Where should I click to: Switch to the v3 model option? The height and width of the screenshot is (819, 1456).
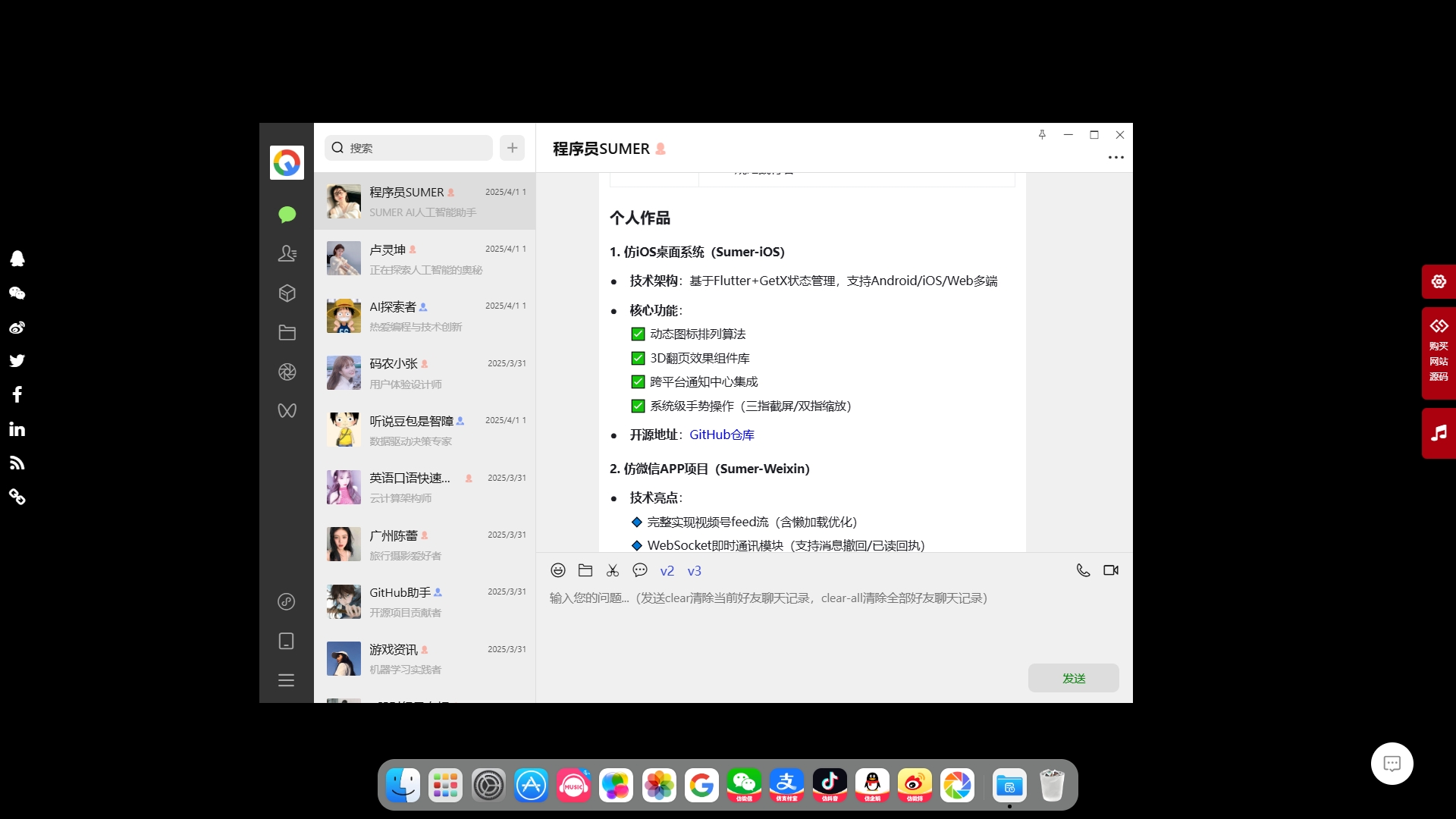tap(695, 571)
